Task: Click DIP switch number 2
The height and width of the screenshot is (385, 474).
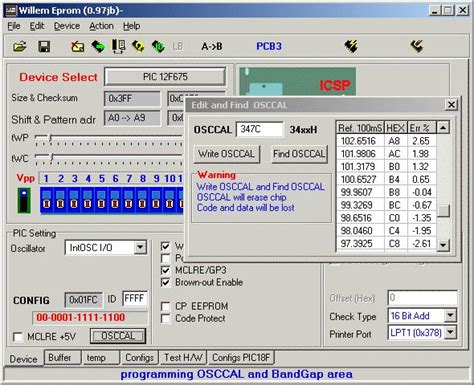Action: [60, 200]
